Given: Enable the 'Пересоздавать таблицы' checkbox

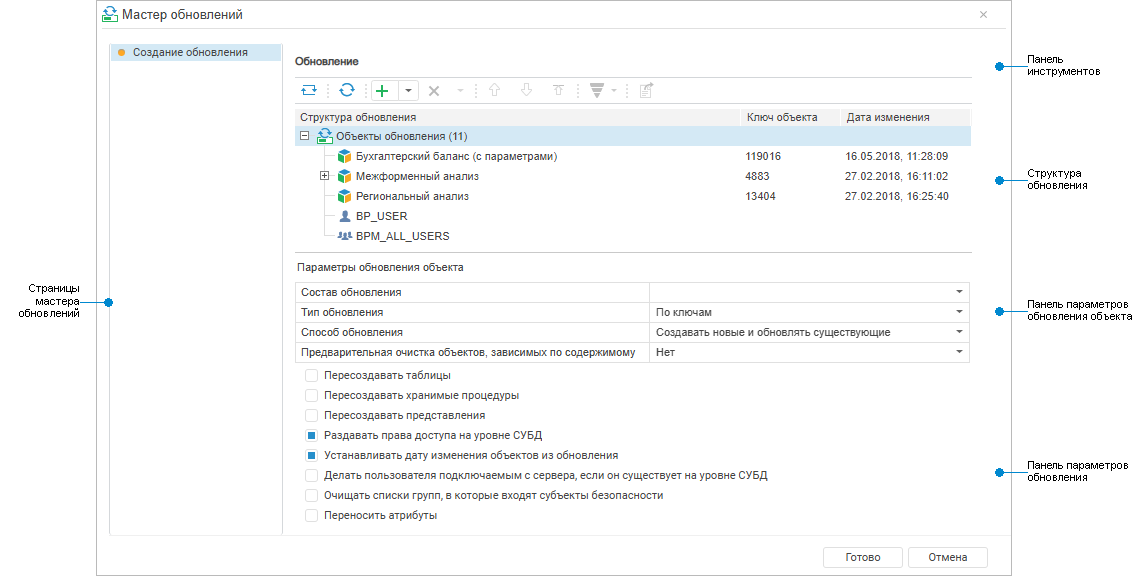Looking at the screenshot, I should coord(312,376).
